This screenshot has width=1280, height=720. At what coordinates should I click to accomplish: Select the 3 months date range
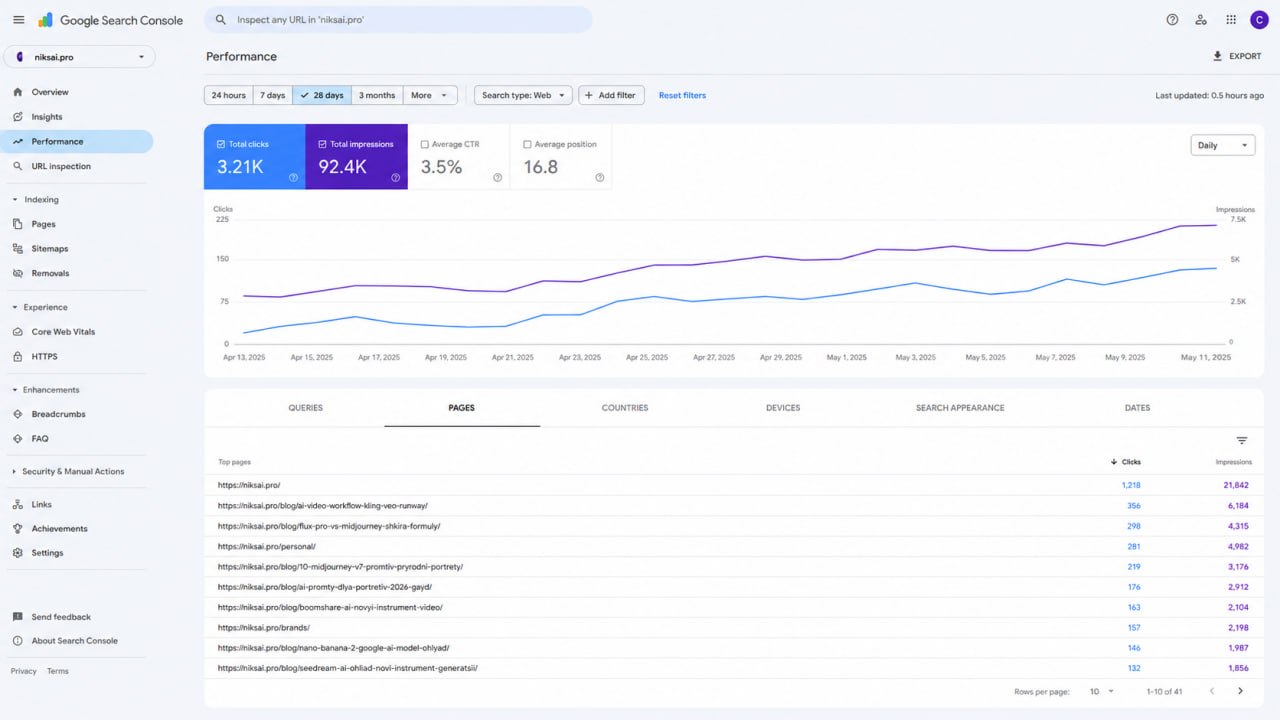click(377, 95)
